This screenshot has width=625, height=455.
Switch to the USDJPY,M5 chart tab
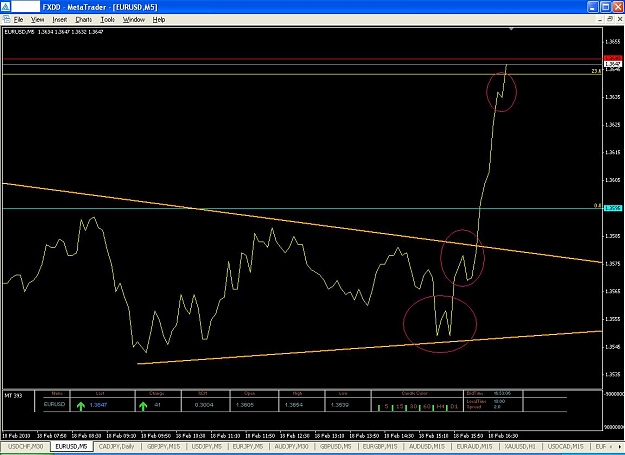[206, 447]
